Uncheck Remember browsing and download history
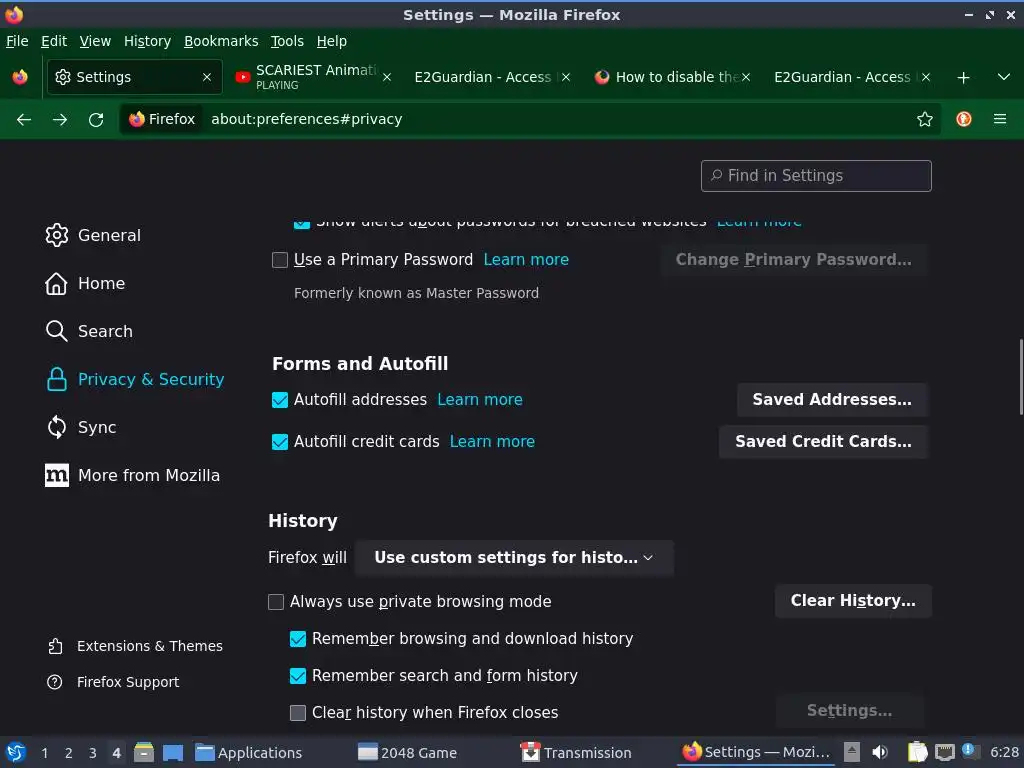This screenshot has width=1024, height=768. pyautogui.click(x=298, y=639)
